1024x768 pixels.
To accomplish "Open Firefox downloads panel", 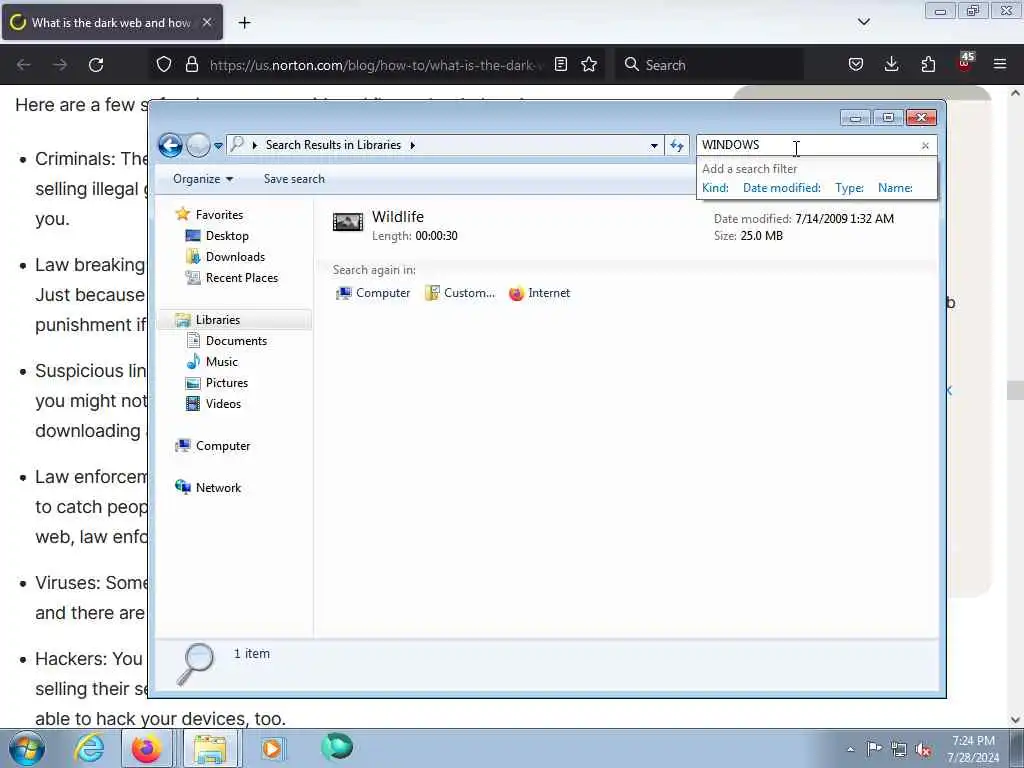I will click(x=891, y=64).
